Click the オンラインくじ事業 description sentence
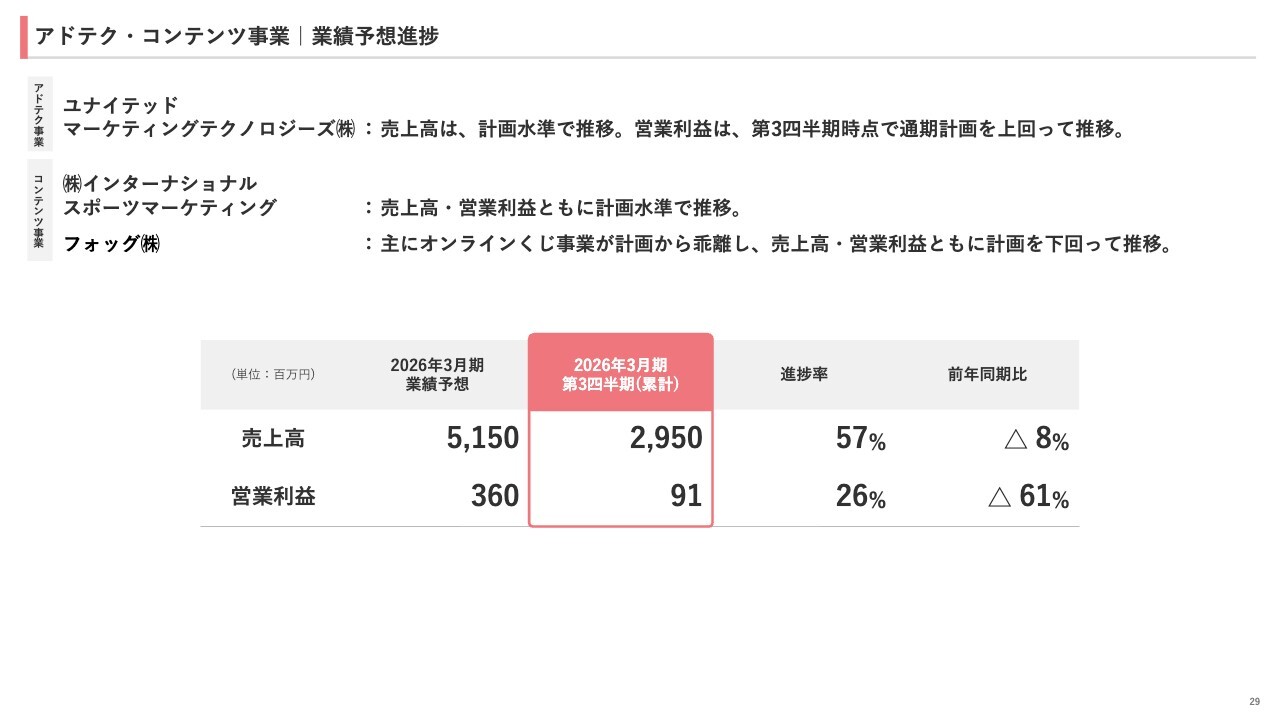Screen dimensions: 1280x720 (x=775, y=244)
